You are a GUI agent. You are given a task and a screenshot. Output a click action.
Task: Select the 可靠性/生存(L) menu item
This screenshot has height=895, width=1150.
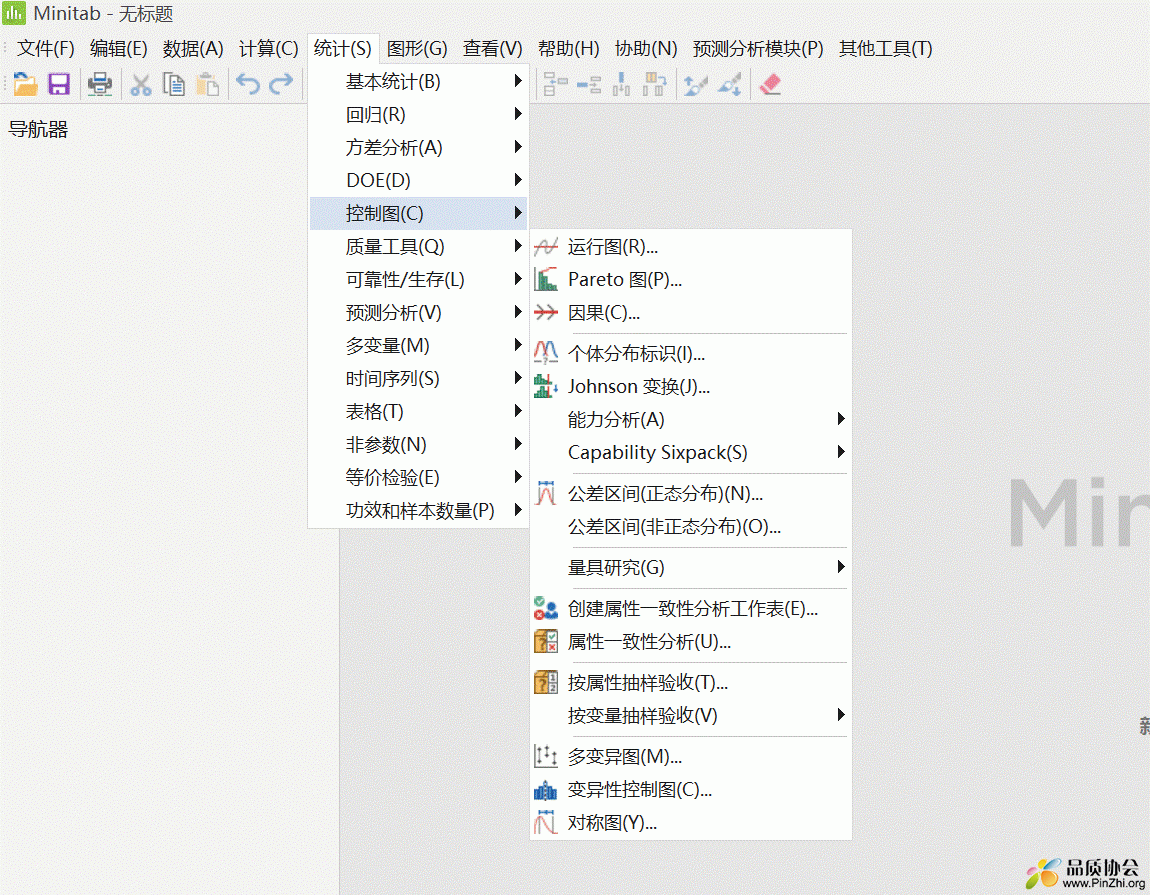coord(418,280)
